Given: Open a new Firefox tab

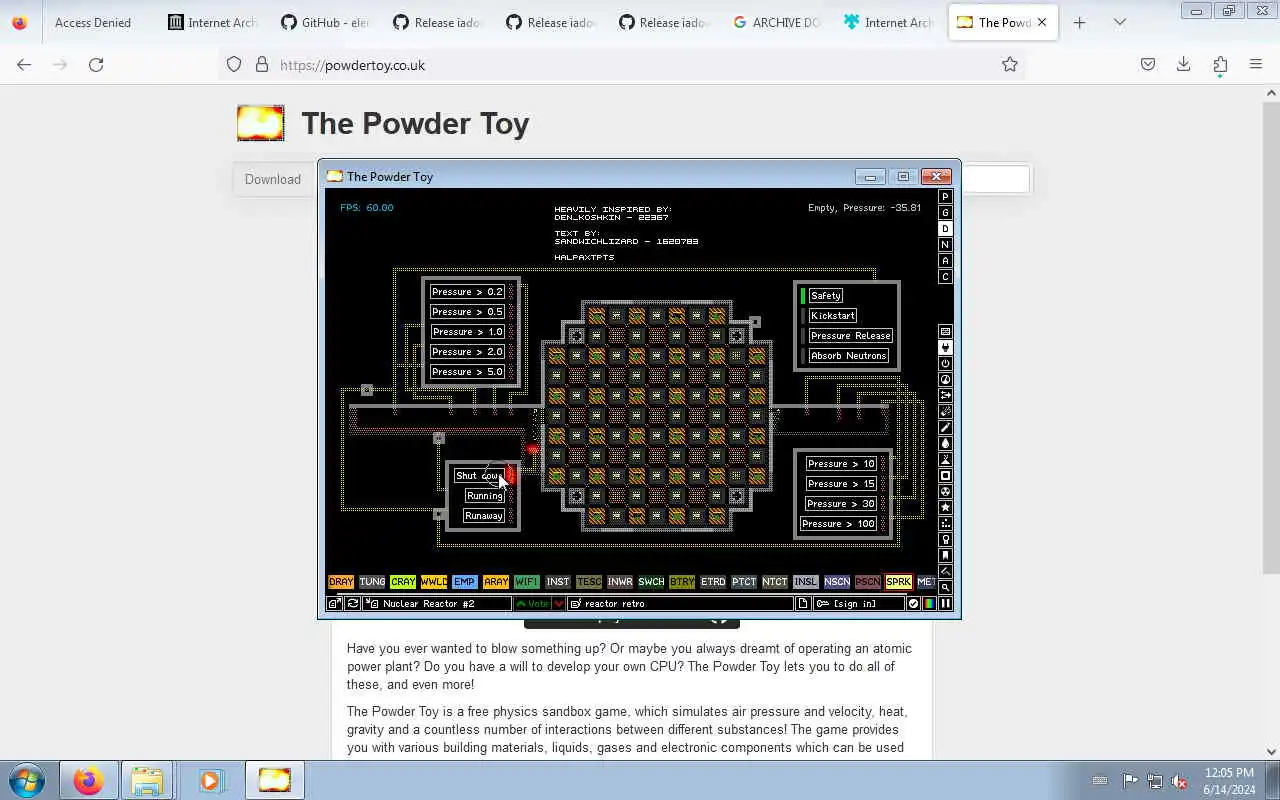Looking at the screenshot, I should (x=1079, y=22).
